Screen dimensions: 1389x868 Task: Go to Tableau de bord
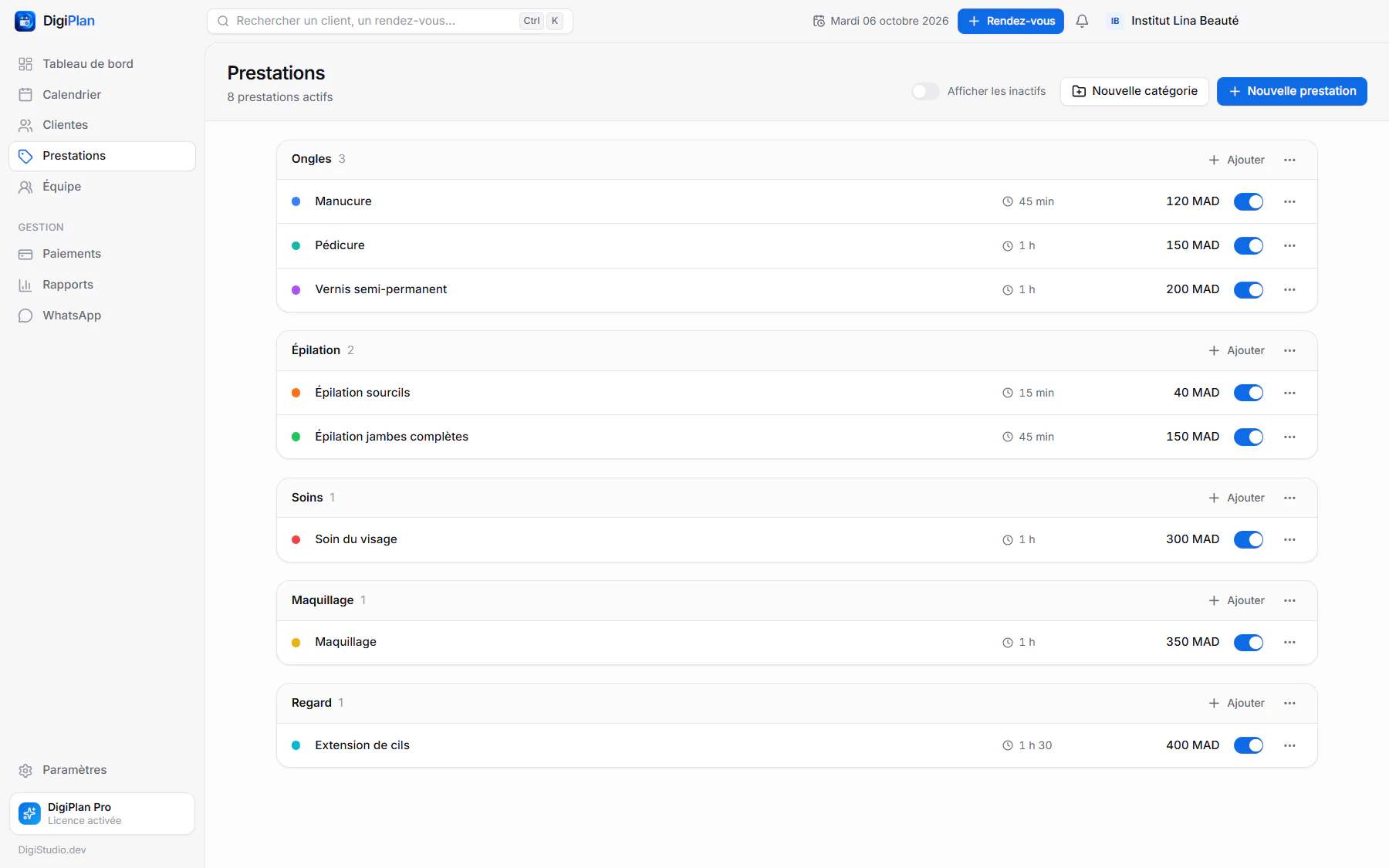tap(102, 64)
